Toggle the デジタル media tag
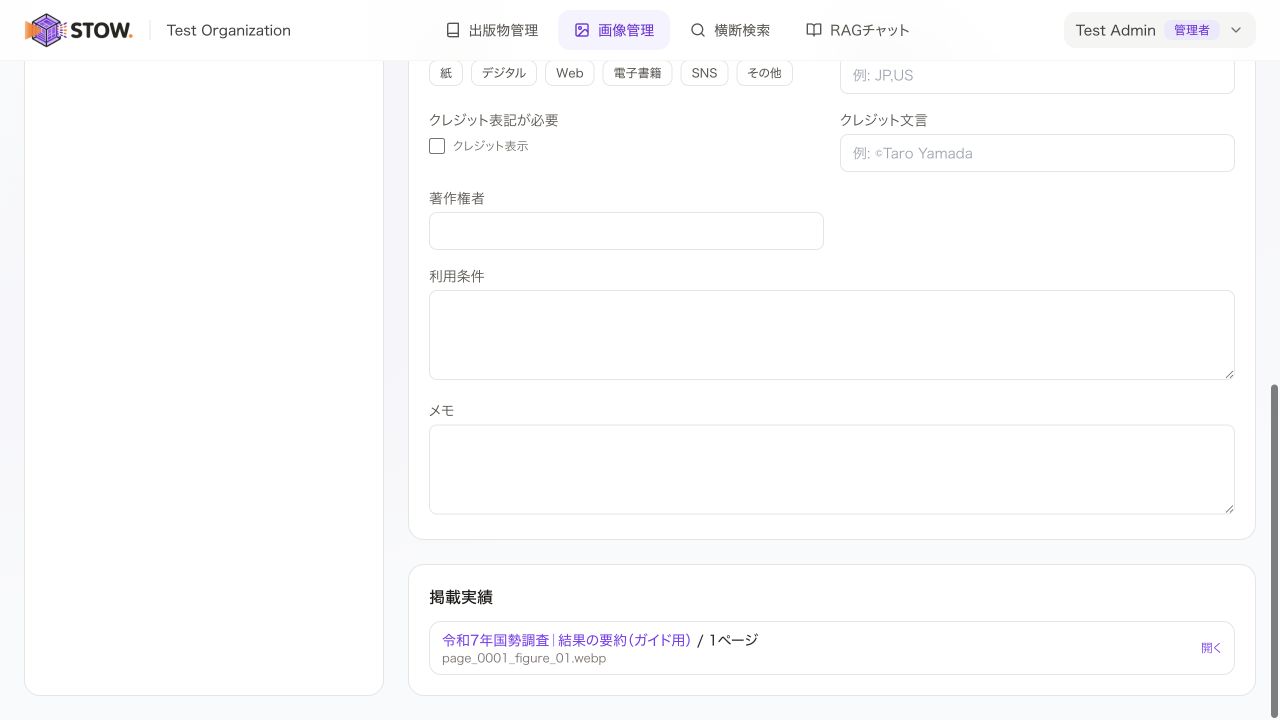Screen dimensions: 1280x720 tap(504, 73)
